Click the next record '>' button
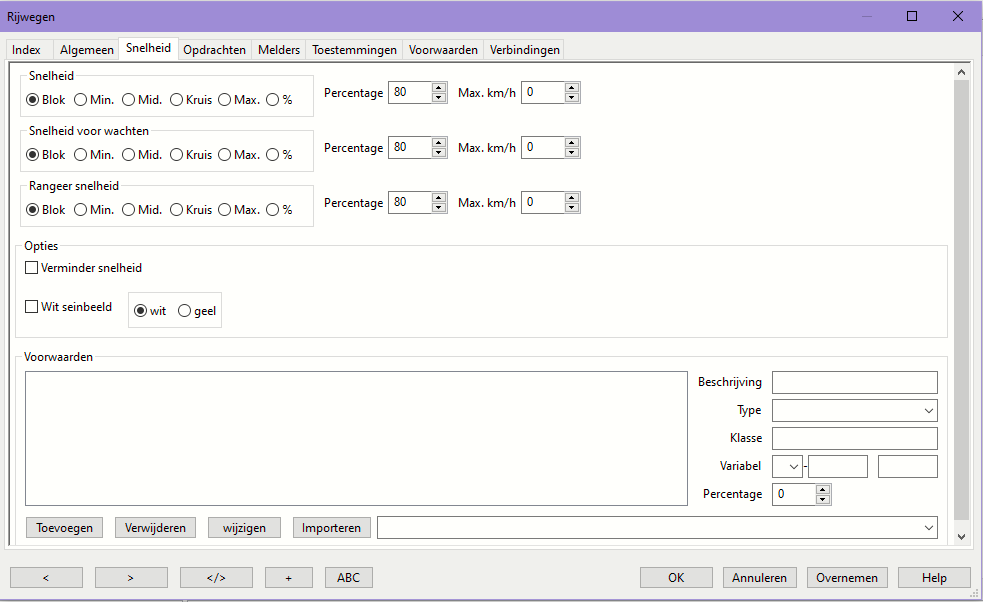 [131, 577]
